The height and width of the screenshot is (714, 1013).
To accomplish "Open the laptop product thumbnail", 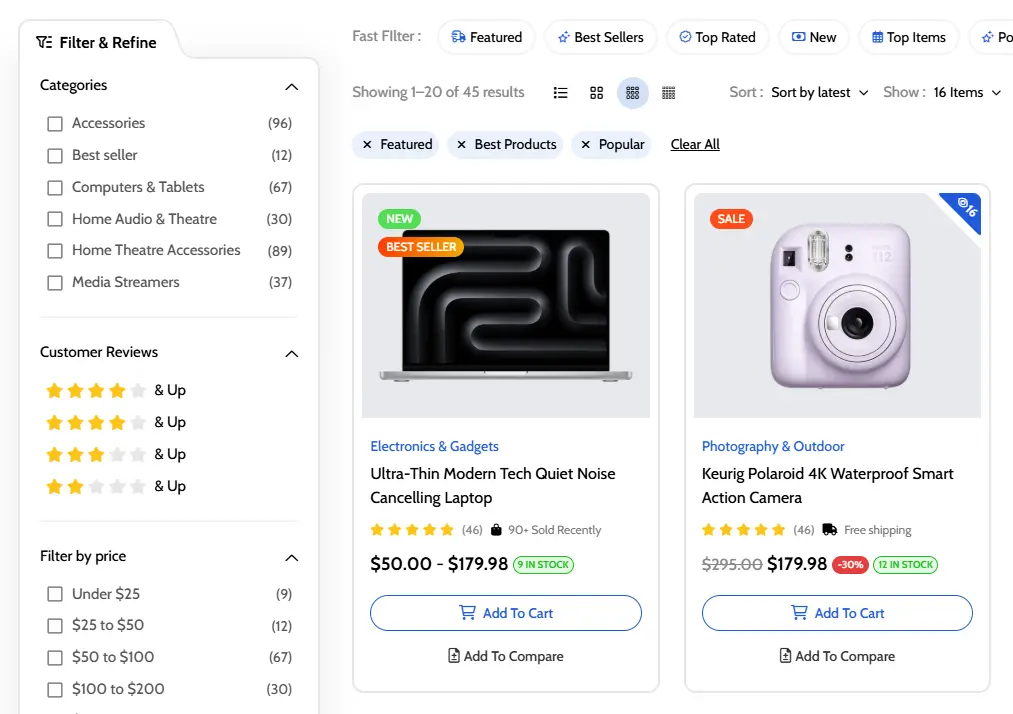I will pyautogui.click(x=506, y=305).
